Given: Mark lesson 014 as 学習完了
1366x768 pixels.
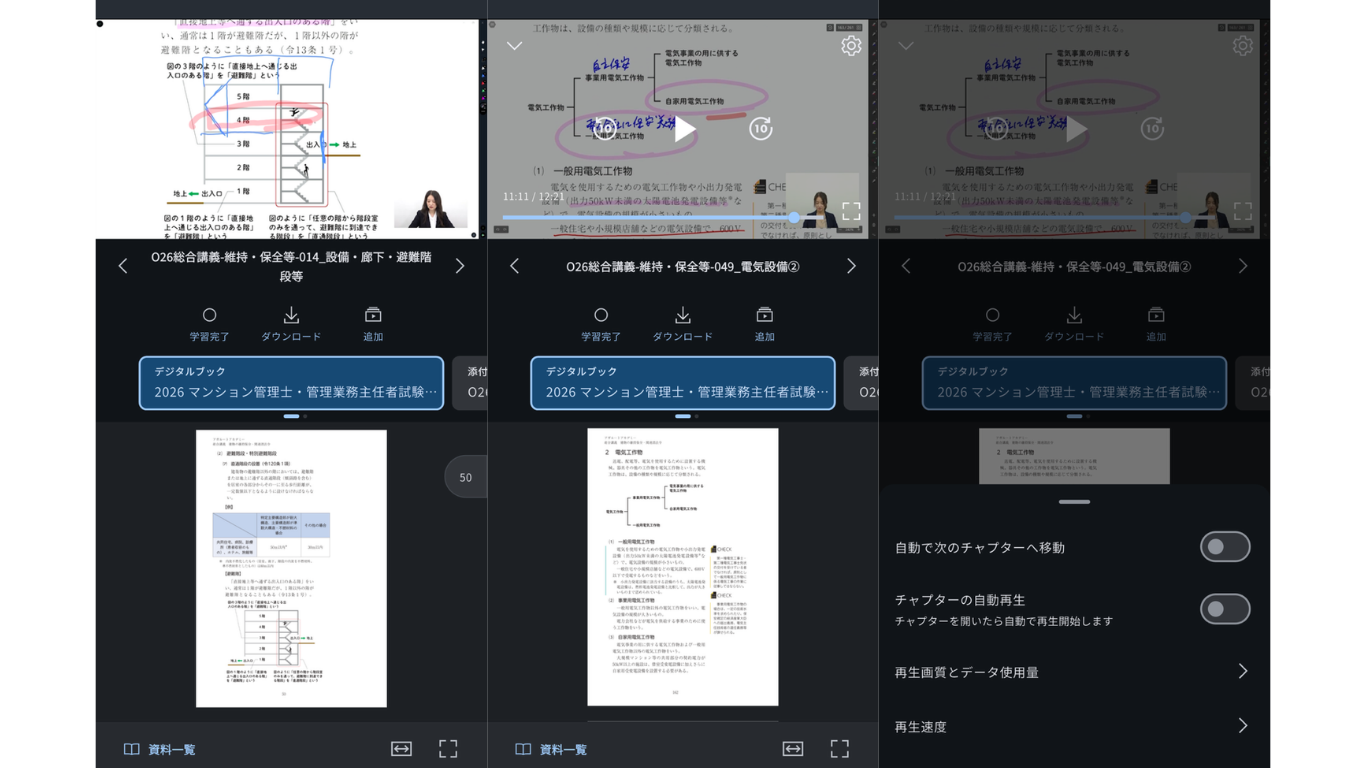Looking at the screenshot, I should coord(209,324).
